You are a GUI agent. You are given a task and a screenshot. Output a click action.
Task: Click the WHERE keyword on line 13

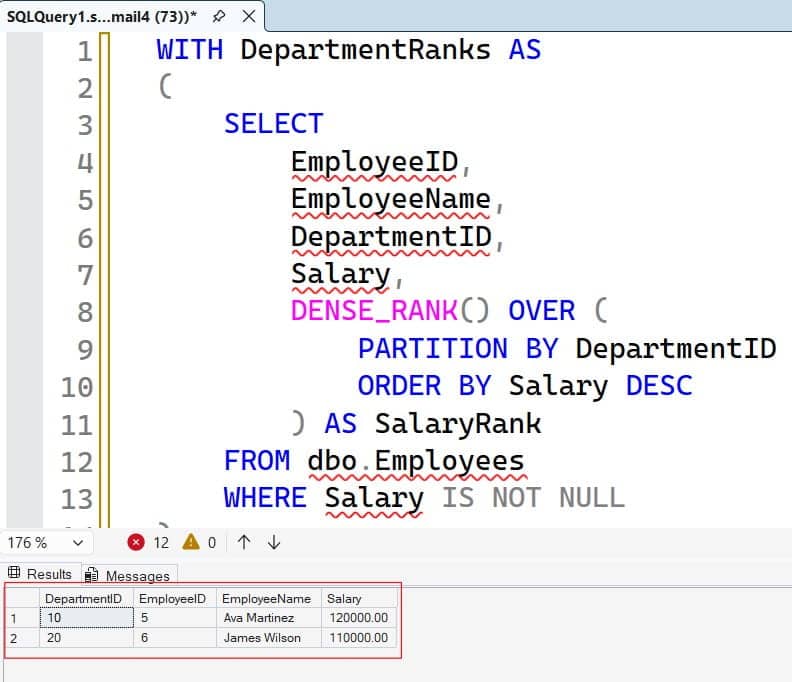265,498
